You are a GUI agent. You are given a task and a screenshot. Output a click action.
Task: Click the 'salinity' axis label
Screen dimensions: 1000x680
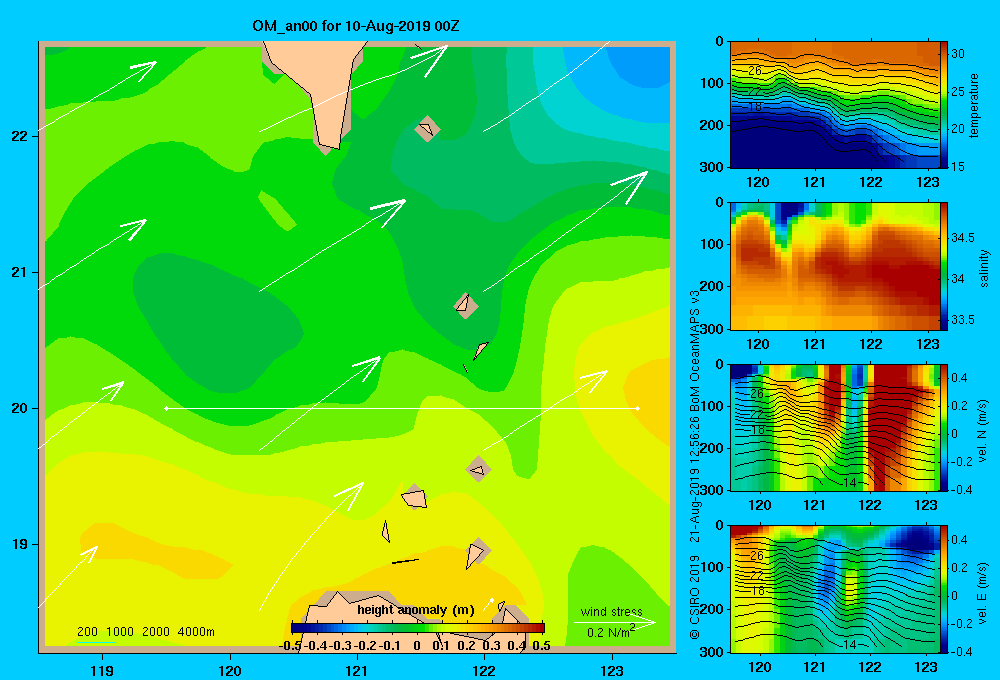[984, 268]
